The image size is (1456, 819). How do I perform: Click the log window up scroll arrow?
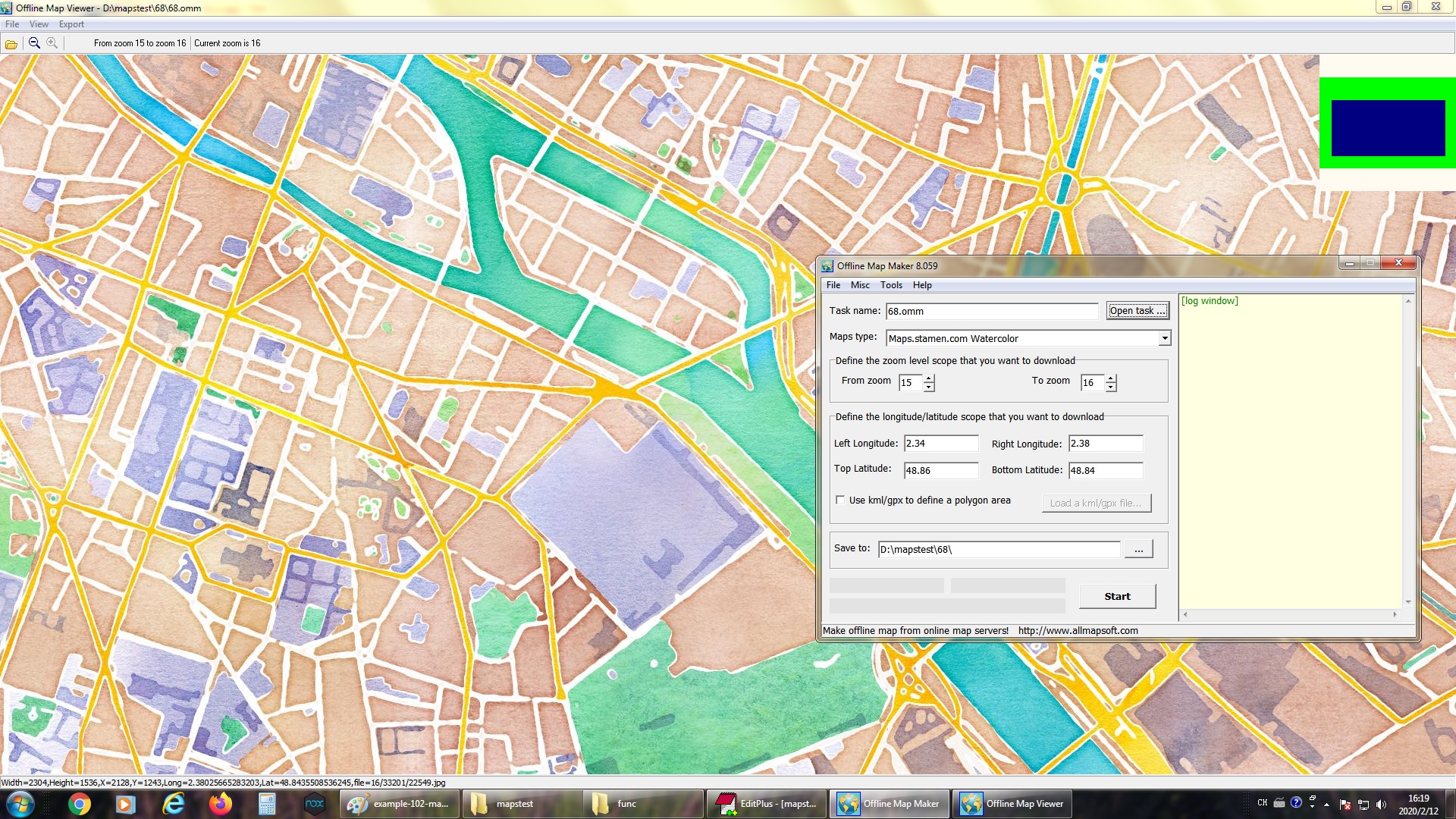pos(1408,301)
